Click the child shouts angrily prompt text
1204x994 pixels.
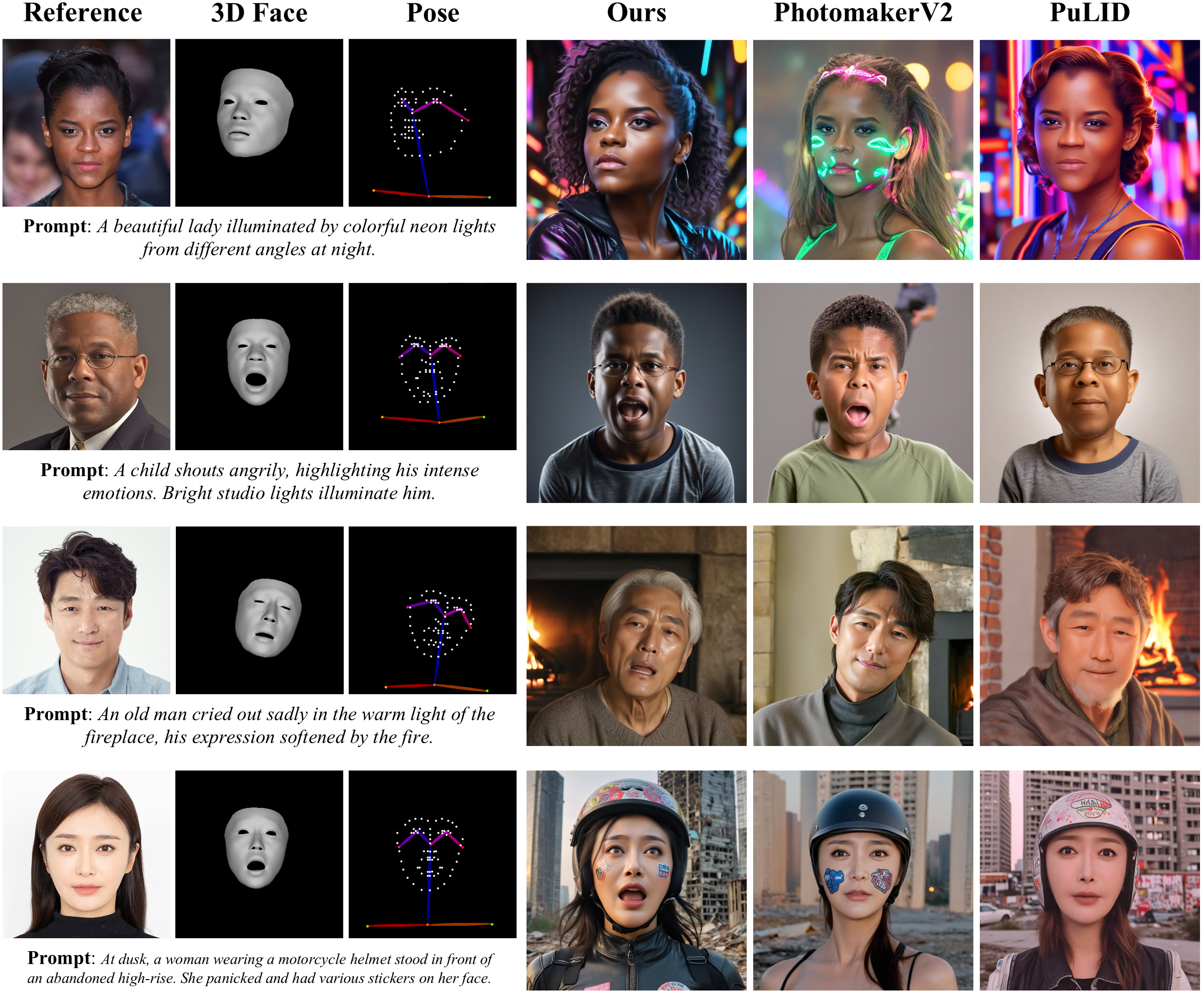[x=259, y=481]
